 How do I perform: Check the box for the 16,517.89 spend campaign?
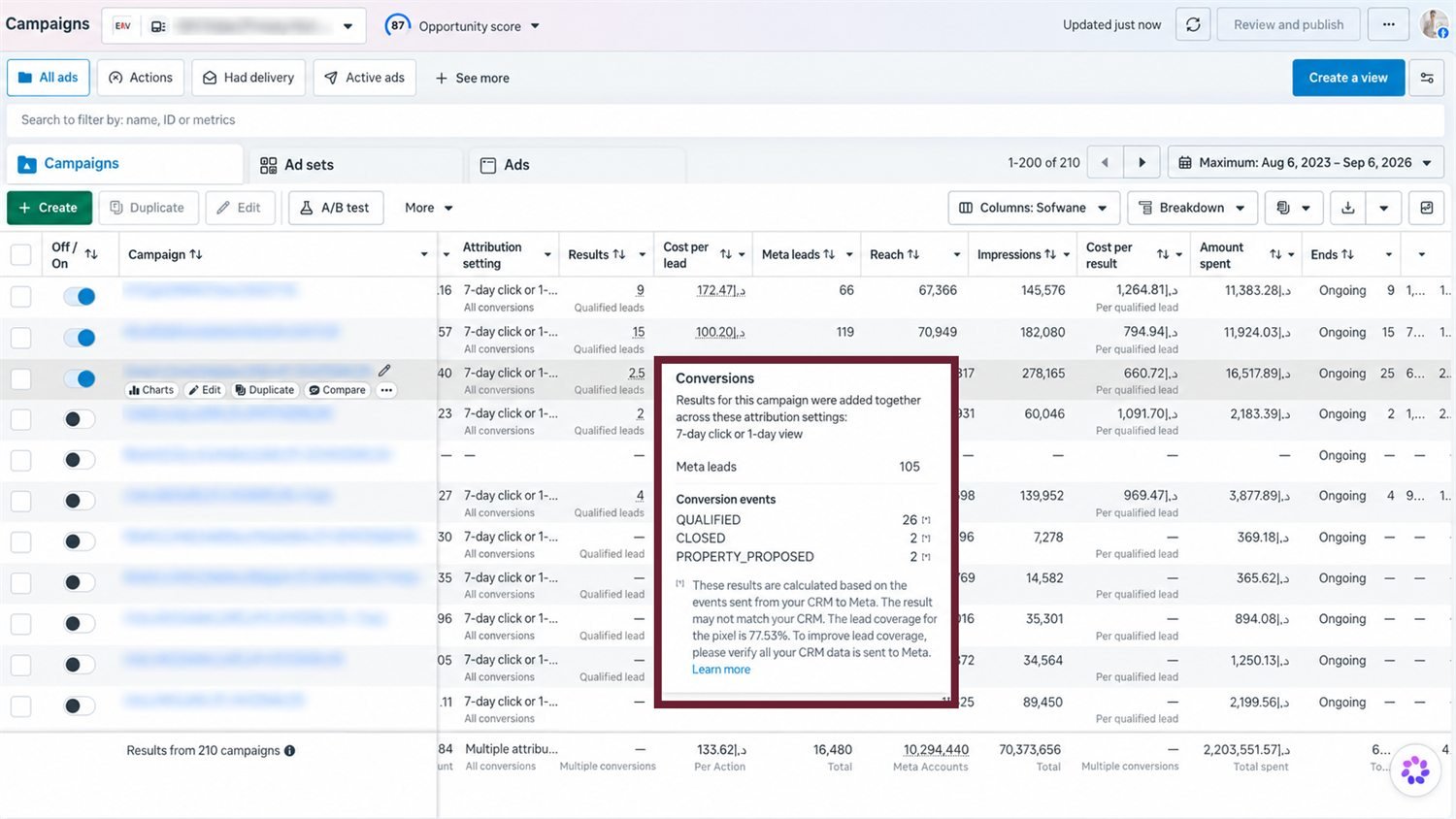tap(20, 378)
